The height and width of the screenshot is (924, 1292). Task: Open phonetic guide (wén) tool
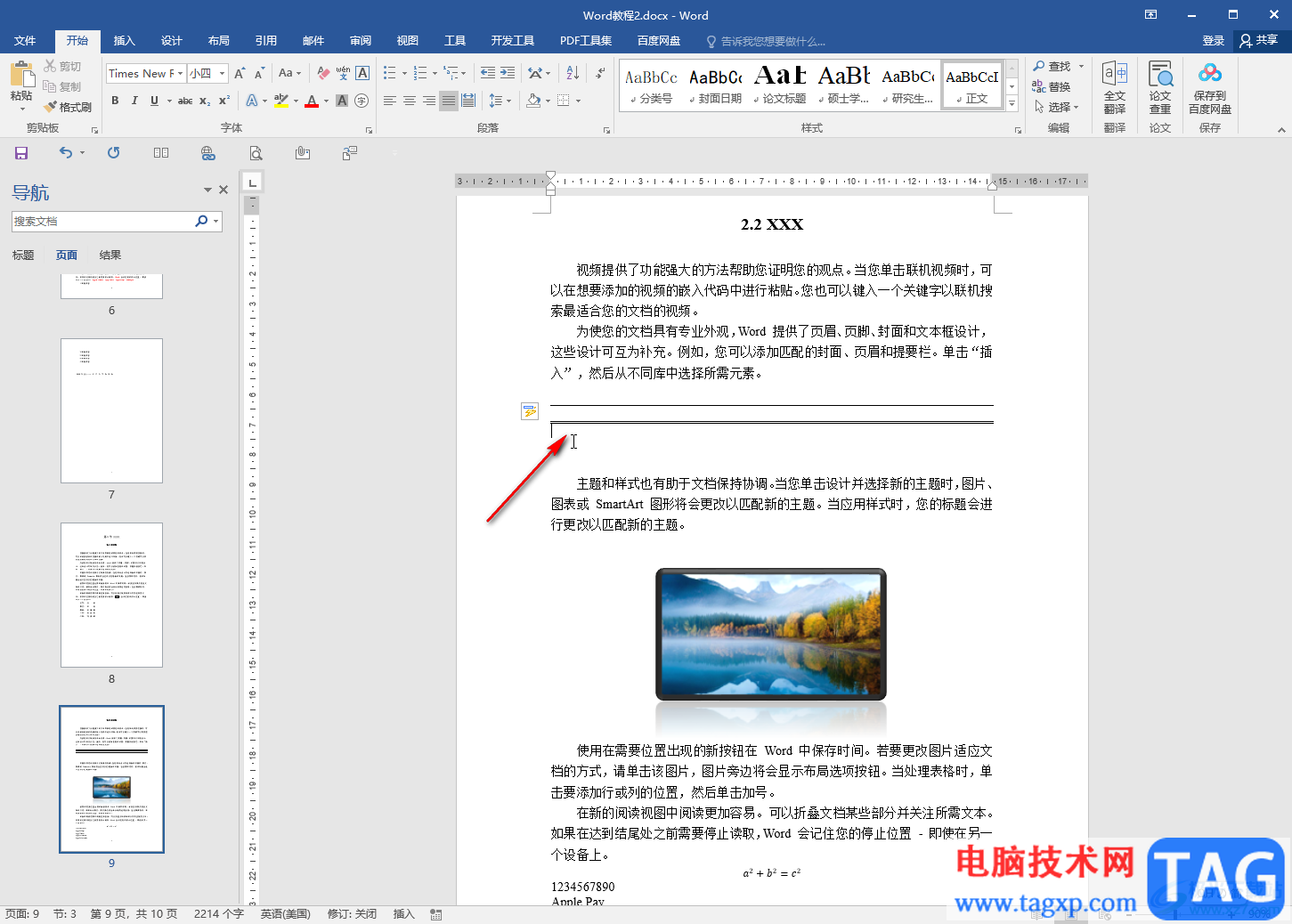coord(343,73)
